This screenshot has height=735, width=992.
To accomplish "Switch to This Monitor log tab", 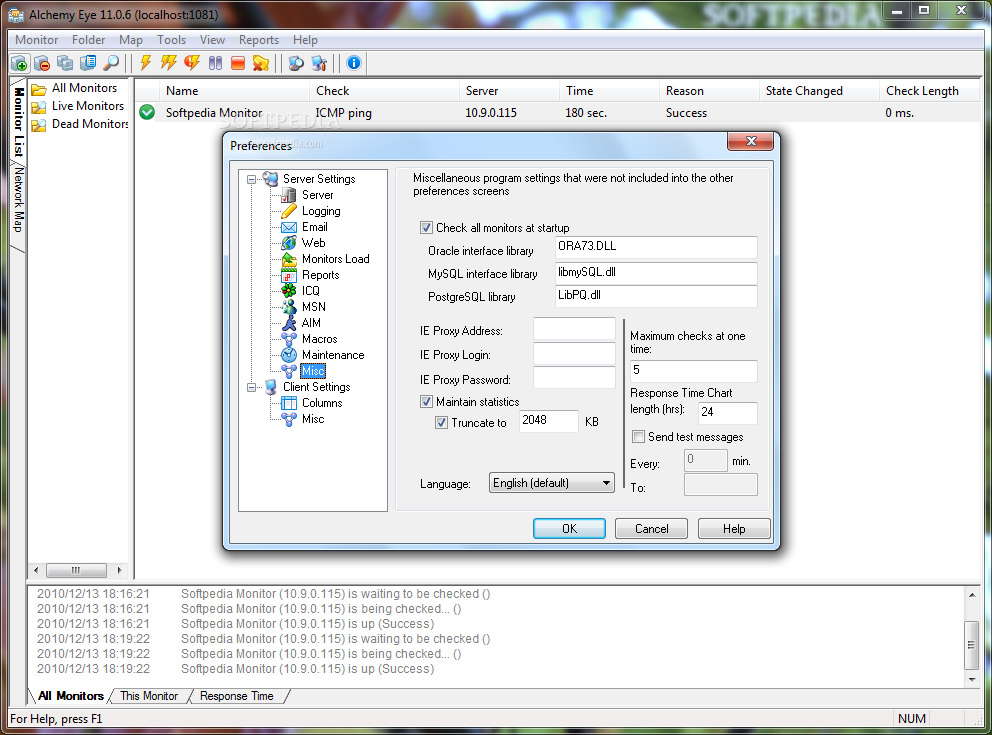I will (149, 696).
